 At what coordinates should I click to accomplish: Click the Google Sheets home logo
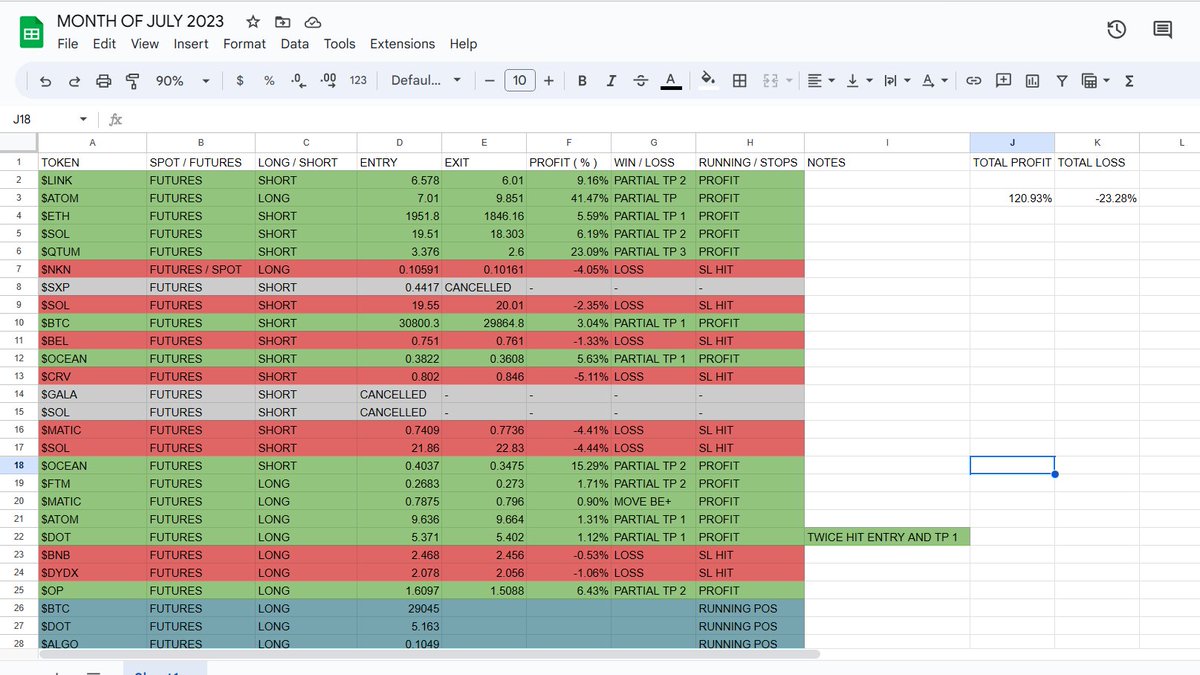coord(31,33)
